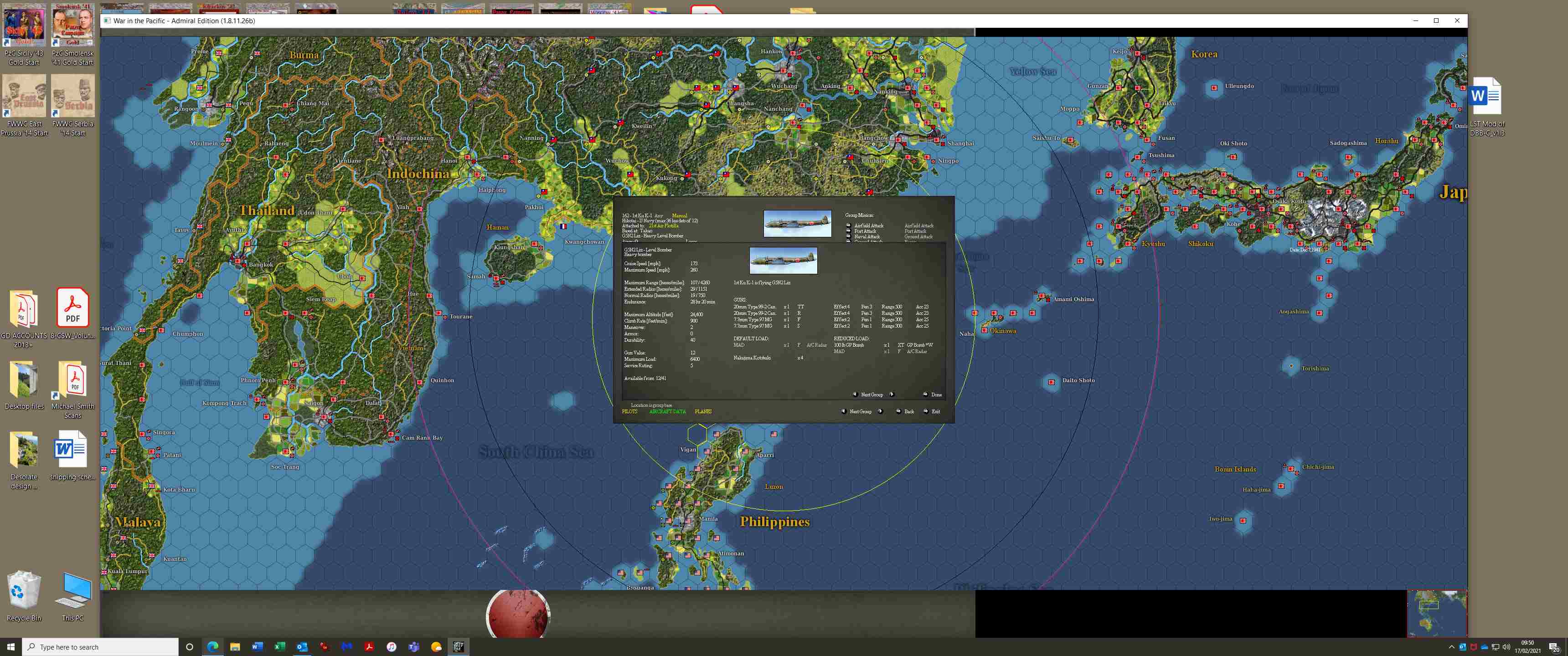Image resolution: width=1568 pixels, height=656 pixels.
Task: Click Maximum Range value 107 / 4280
Action: (700, 283)
